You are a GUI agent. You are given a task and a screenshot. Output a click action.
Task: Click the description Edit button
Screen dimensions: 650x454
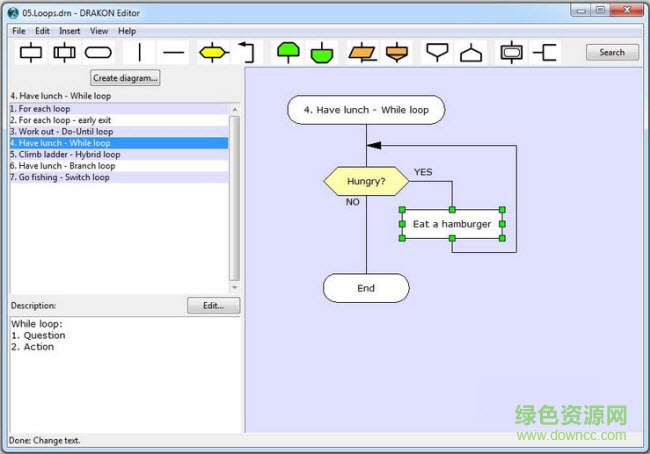(213, 306)
